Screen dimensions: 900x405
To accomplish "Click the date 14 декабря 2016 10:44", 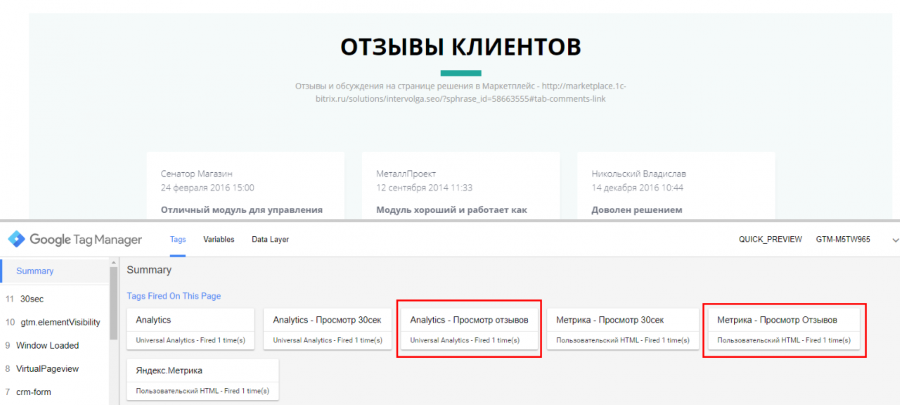I will tap(637, 188).
